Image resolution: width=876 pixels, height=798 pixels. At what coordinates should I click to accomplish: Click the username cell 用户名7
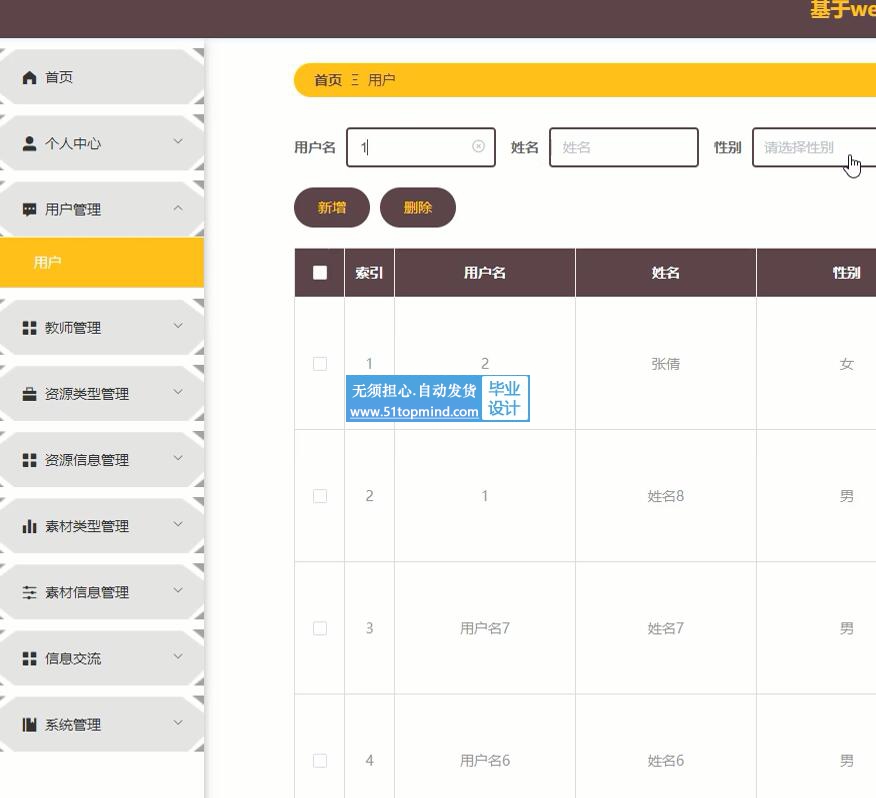(485, 629)
